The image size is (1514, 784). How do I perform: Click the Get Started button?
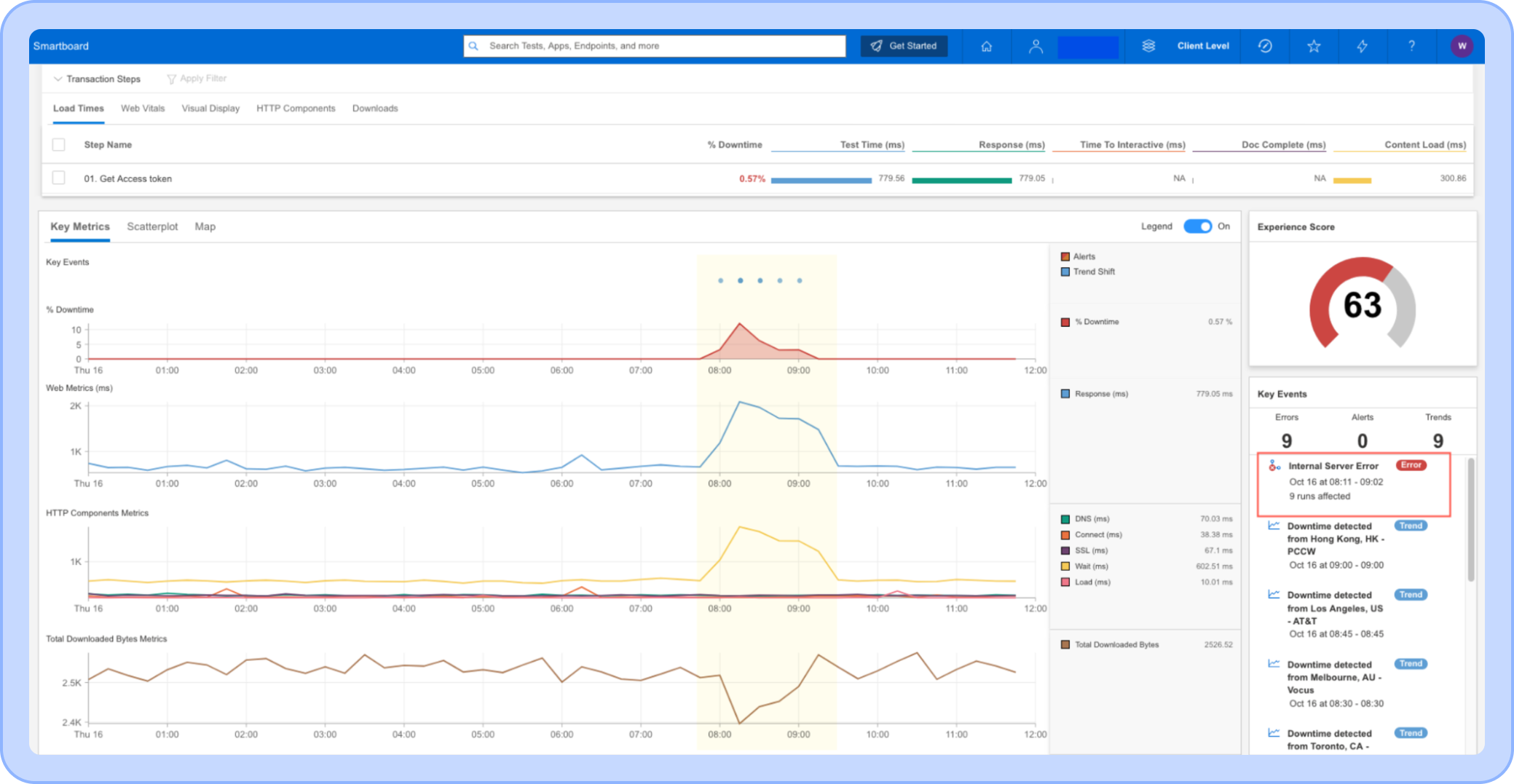coord(904,46)
